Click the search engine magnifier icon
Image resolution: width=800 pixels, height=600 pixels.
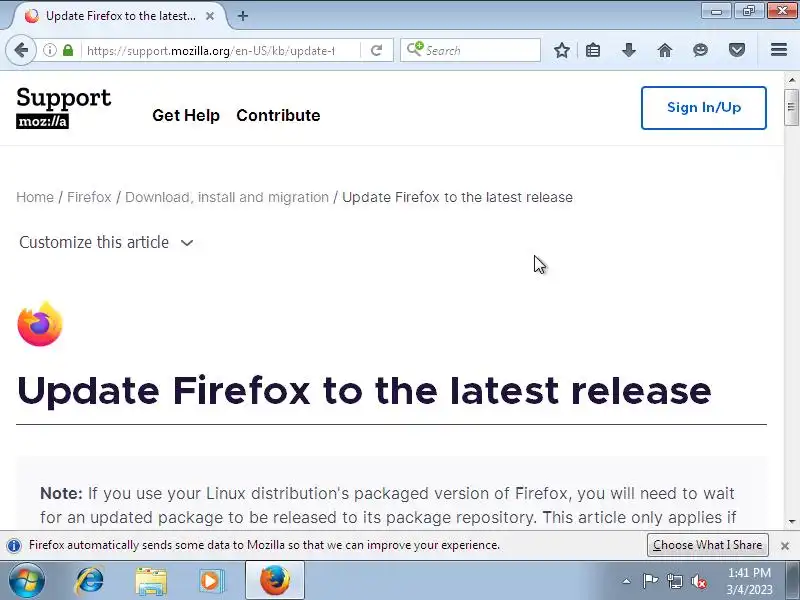[414, 49]
